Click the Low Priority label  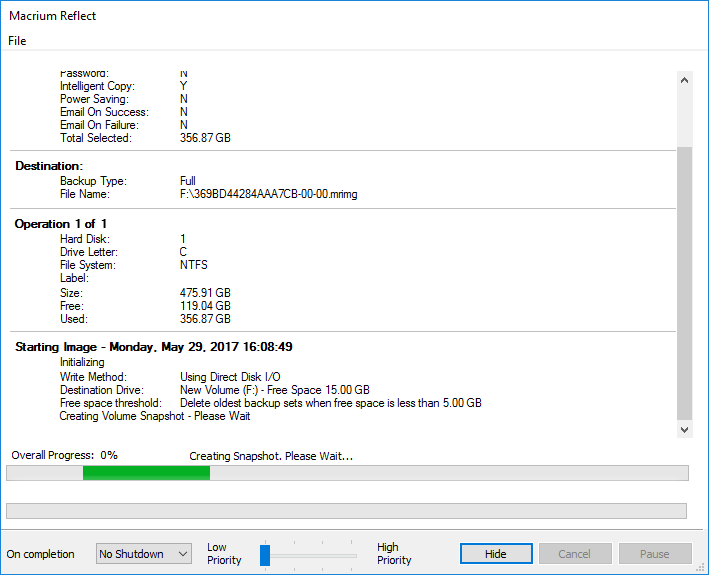click(224, 554)
